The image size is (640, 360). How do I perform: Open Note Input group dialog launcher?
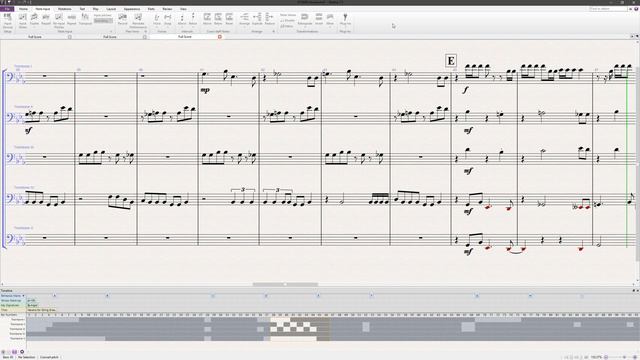click(x=111, y=31)
